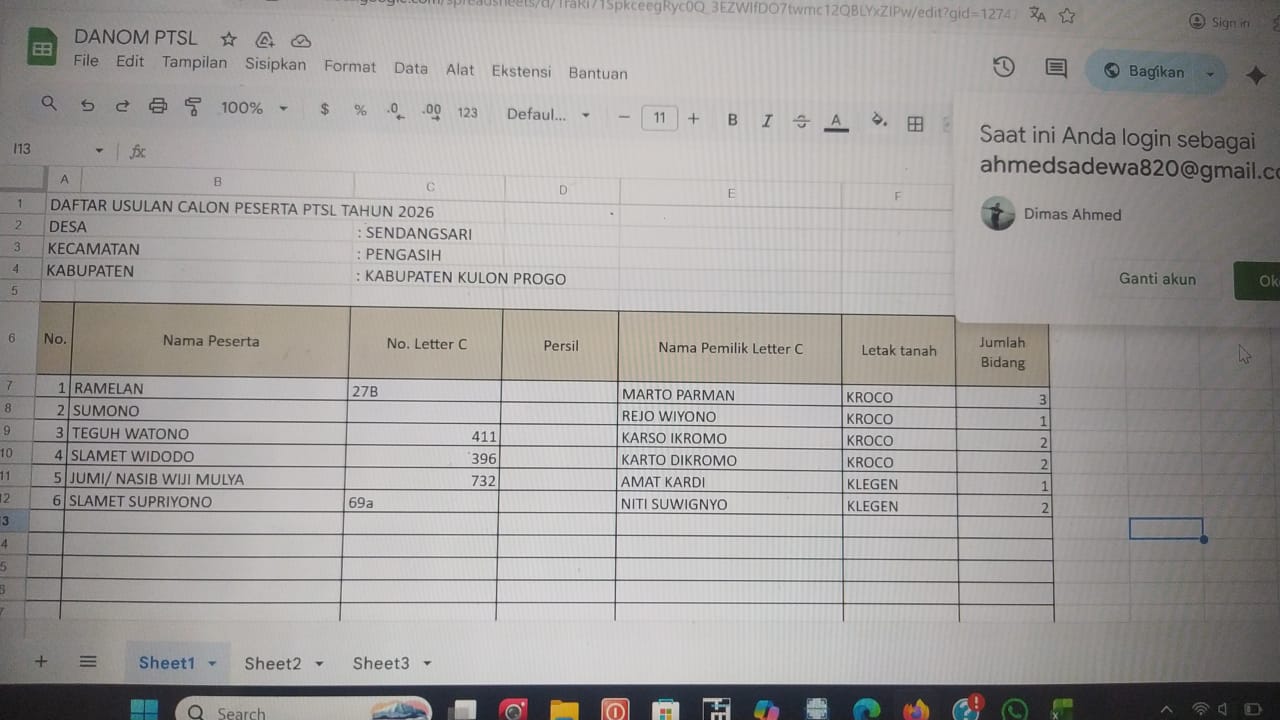Toggle strikethrough formatting

[801, 121]
